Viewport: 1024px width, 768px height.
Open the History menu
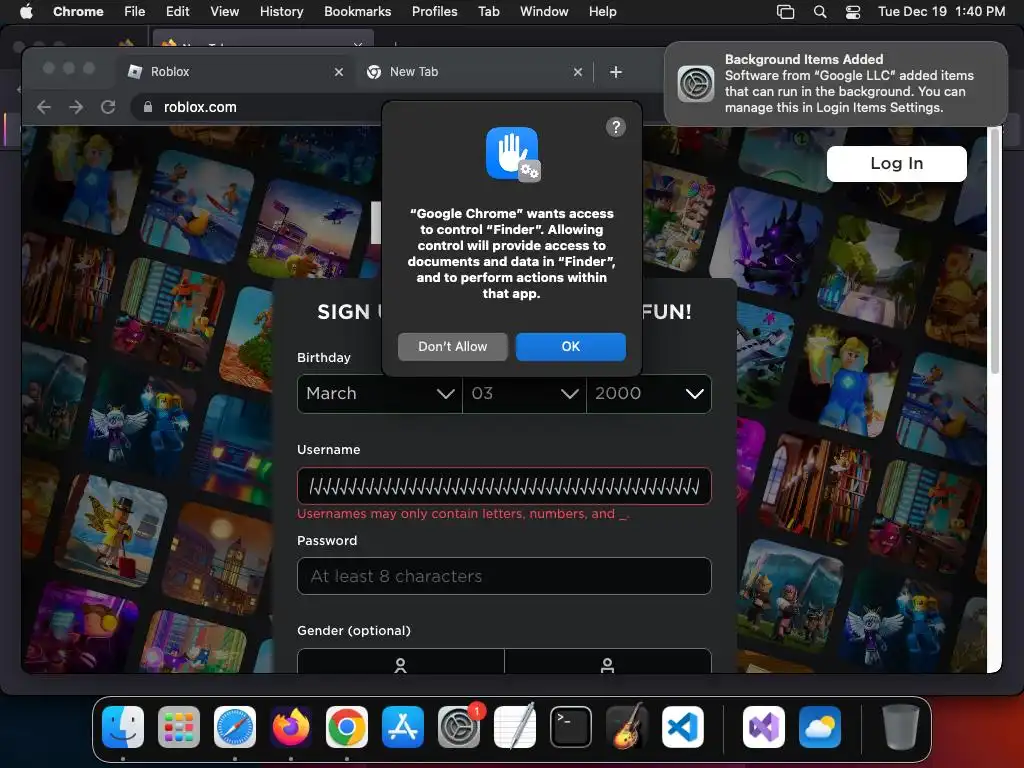click(x=281, y=12)
